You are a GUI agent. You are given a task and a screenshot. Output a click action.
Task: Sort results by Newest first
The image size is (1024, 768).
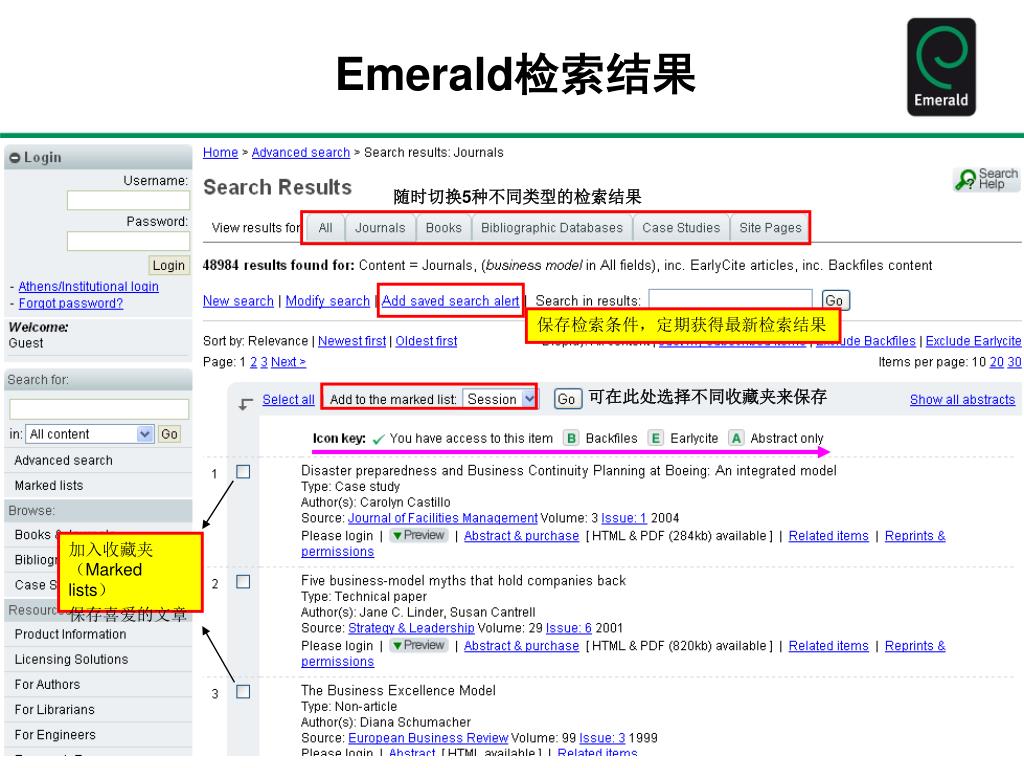click(x=352, y=341)
